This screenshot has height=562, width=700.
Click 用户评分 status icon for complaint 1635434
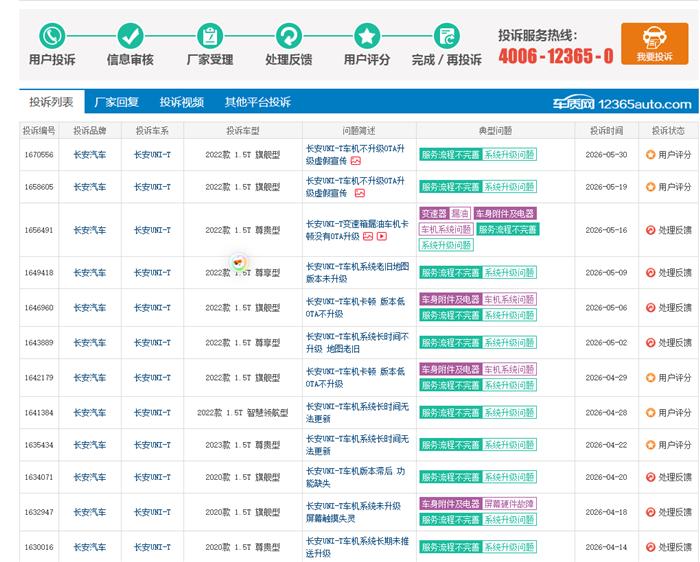[650, 445]
